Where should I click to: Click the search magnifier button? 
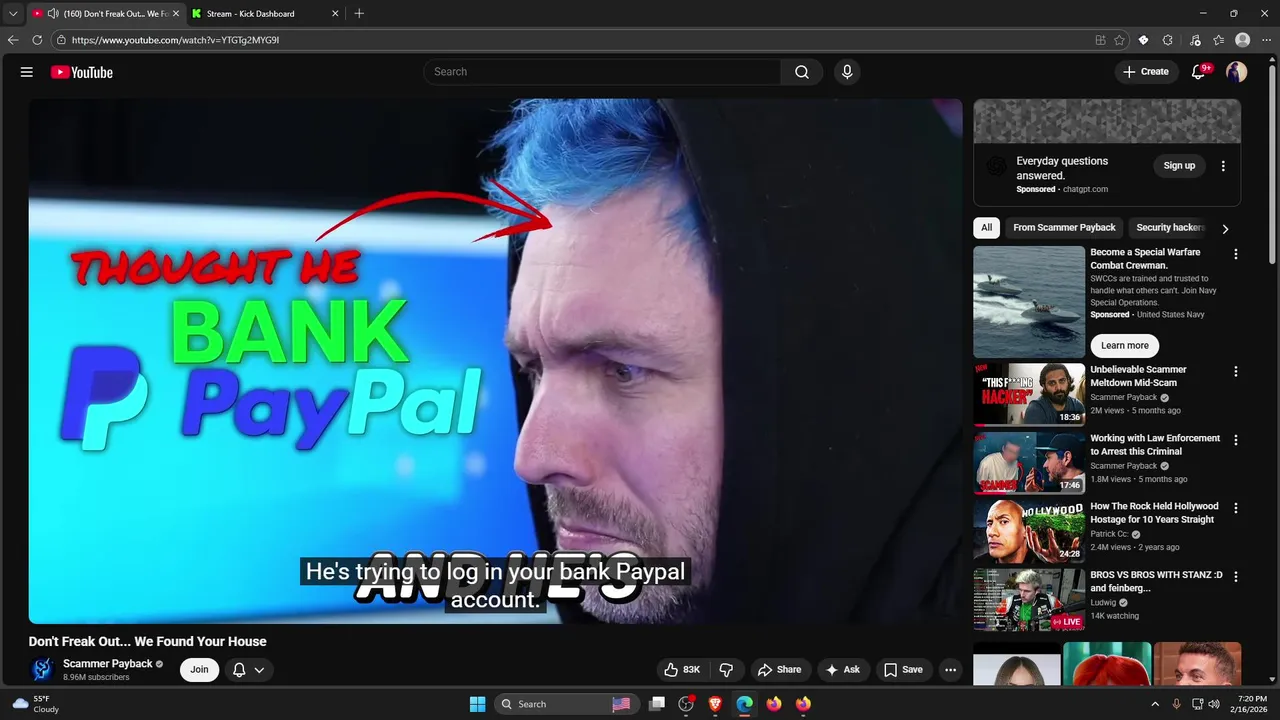802,72
